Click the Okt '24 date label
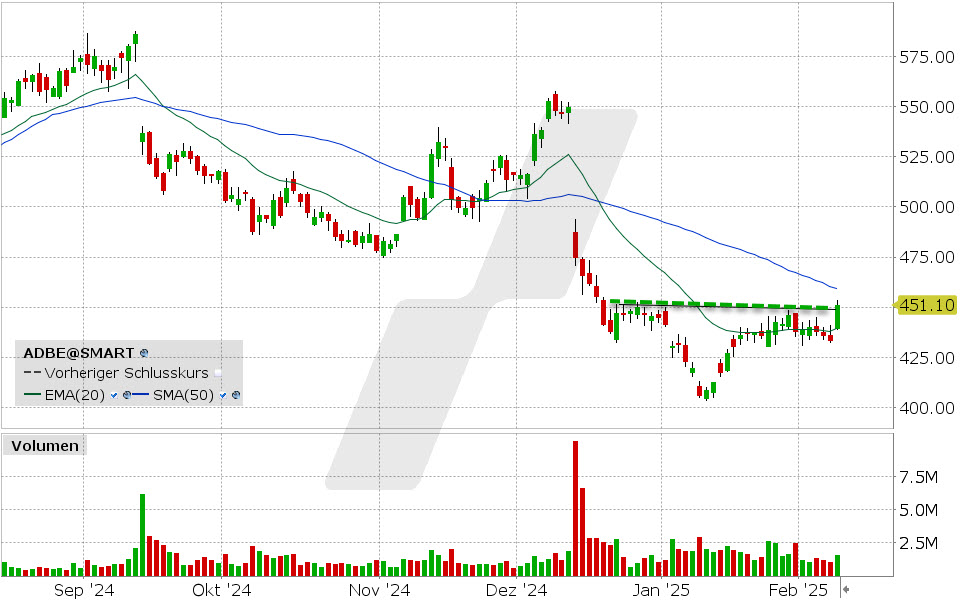960x600 pixels. coord(222,590)
